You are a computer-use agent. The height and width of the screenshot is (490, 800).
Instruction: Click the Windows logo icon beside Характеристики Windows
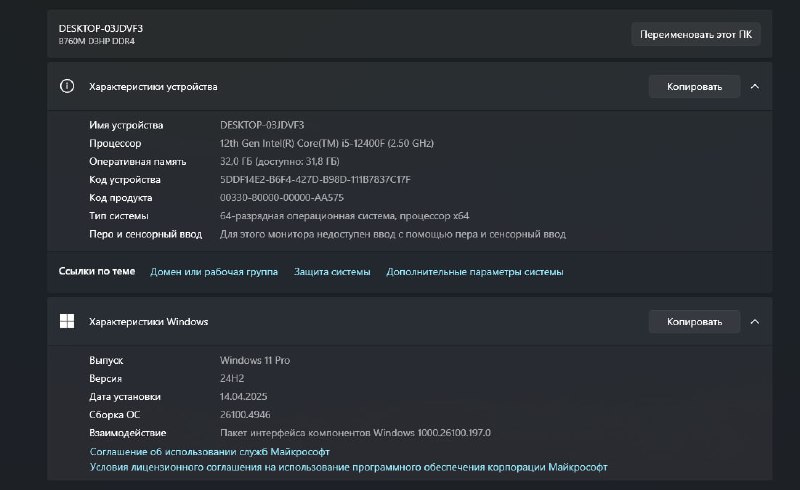tap(67, 321)
